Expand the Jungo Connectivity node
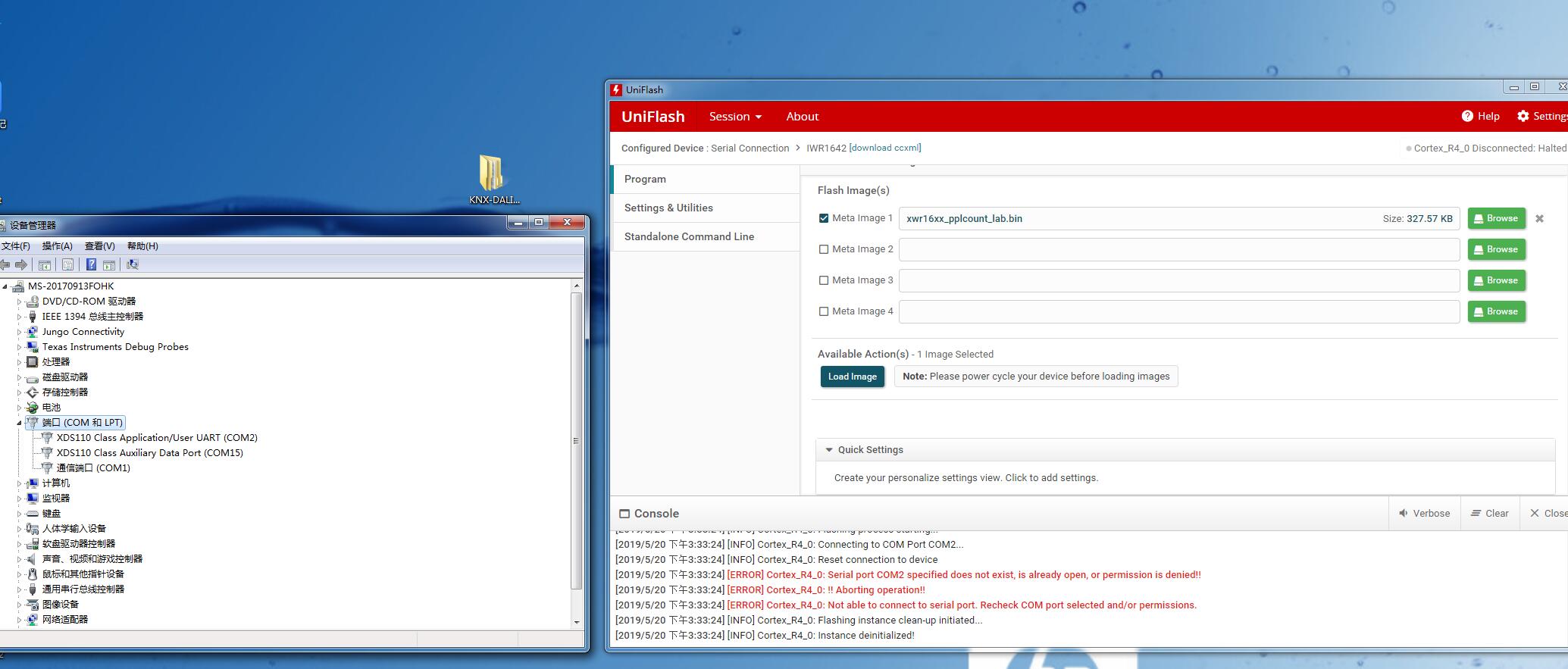Viewport: 1568px width, 669px height. tap(19, 332)
